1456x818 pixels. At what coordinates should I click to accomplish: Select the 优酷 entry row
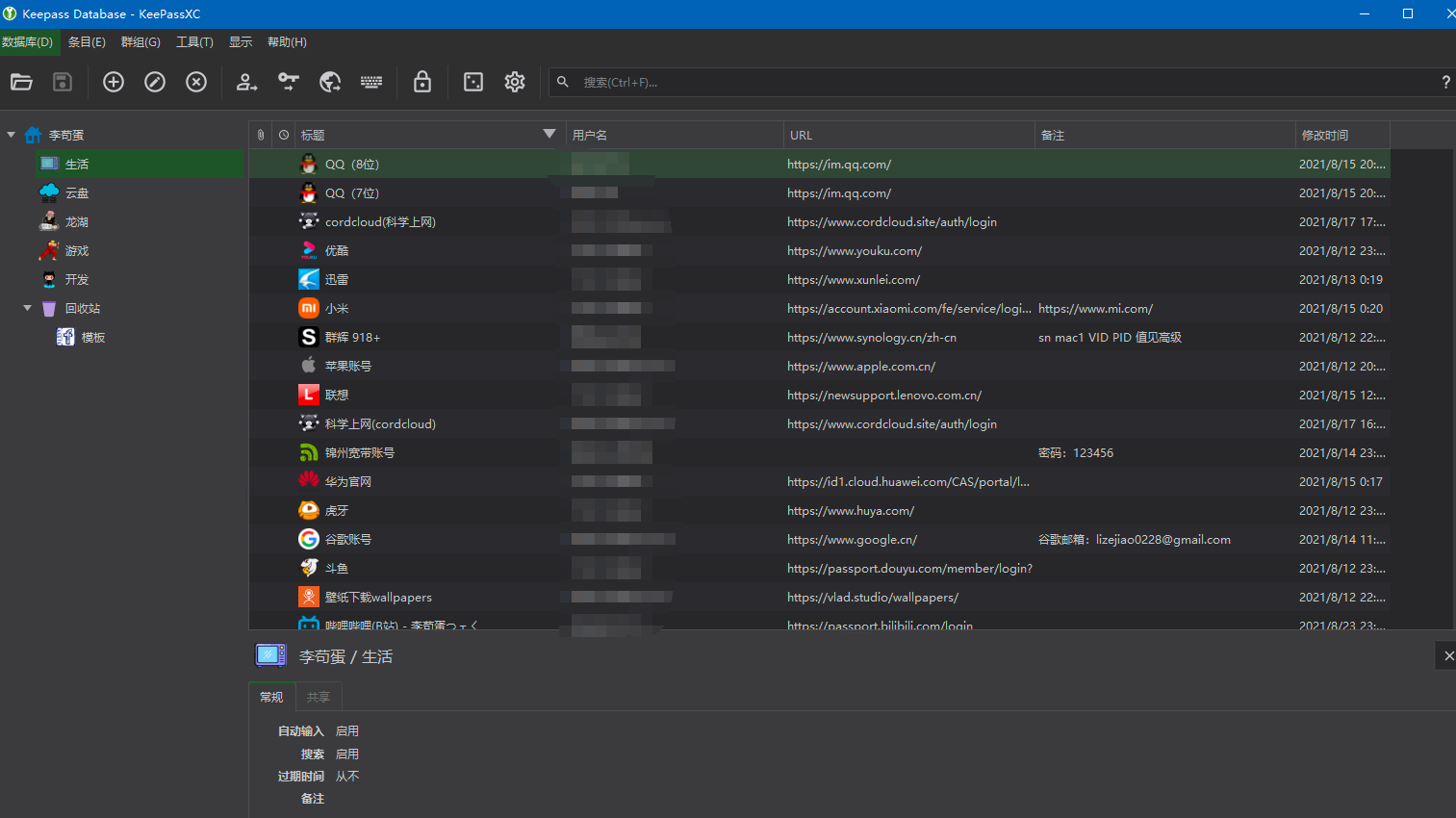819,250
